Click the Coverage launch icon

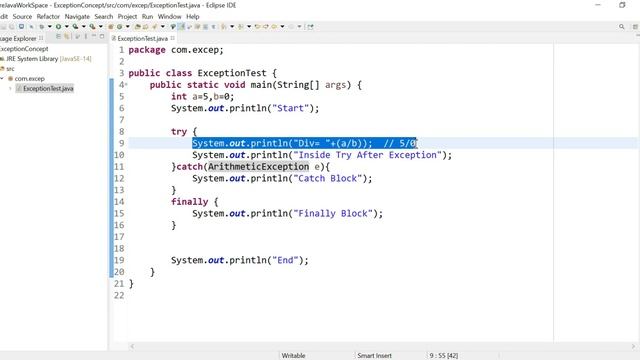[x=75, y=27]
